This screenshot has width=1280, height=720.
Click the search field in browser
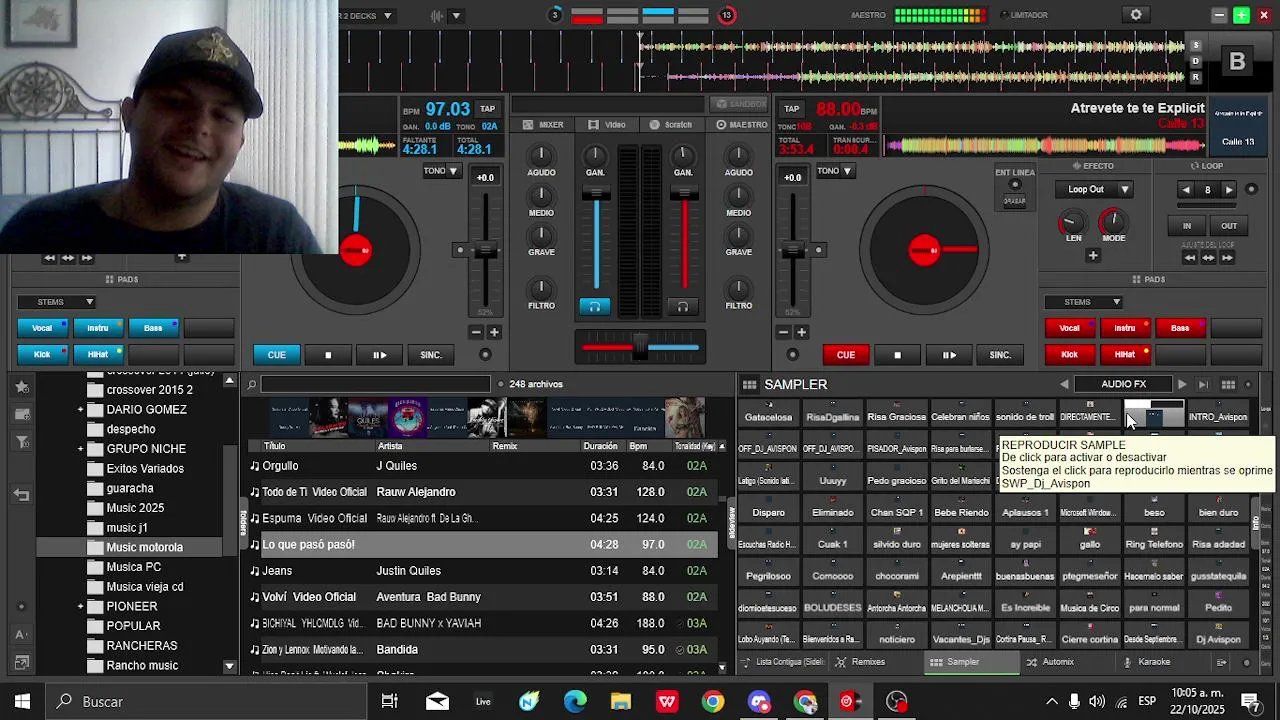[376, 384]
